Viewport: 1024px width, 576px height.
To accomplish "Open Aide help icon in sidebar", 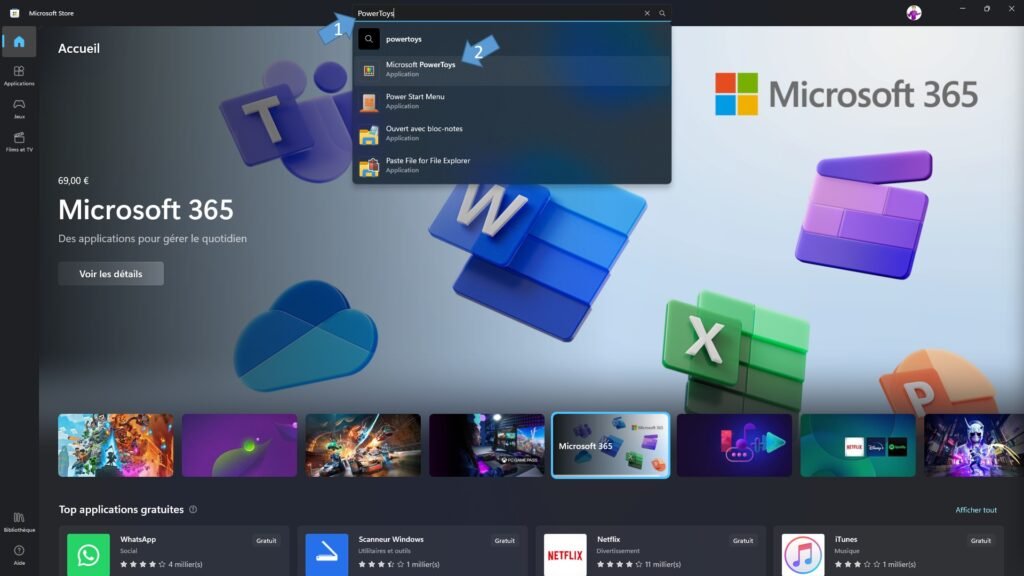I will point(19,555).
